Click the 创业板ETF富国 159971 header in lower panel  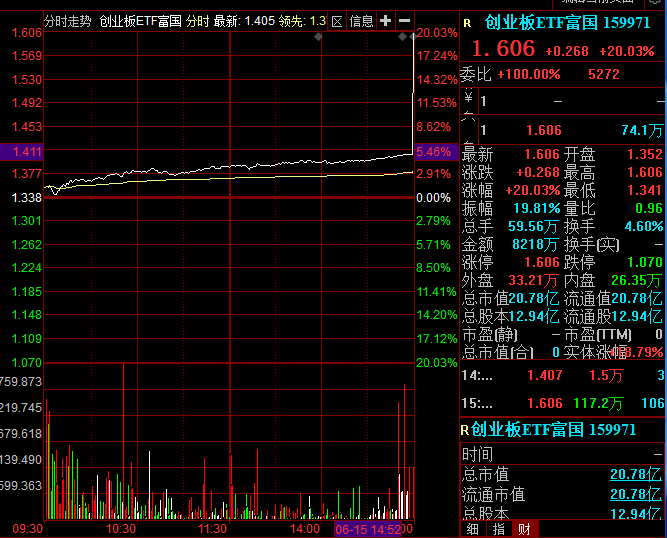coord(553,430)
